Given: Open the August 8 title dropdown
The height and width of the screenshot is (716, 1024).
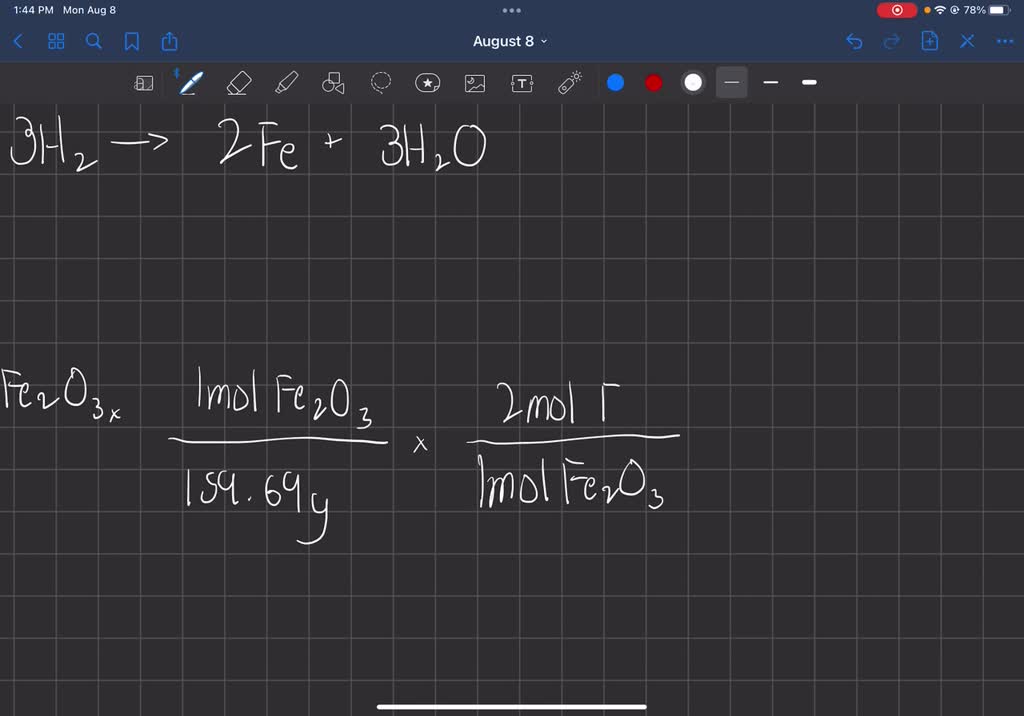Looking at the screenshot, I should click(512, 41).
